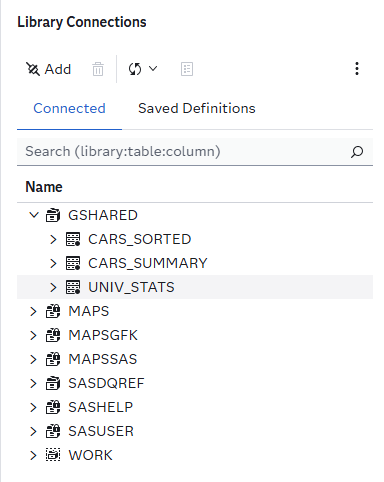The width and height of the screenshot is (384, 482).
Task: Open the three-dot more options menu
Action: [357, 69]
